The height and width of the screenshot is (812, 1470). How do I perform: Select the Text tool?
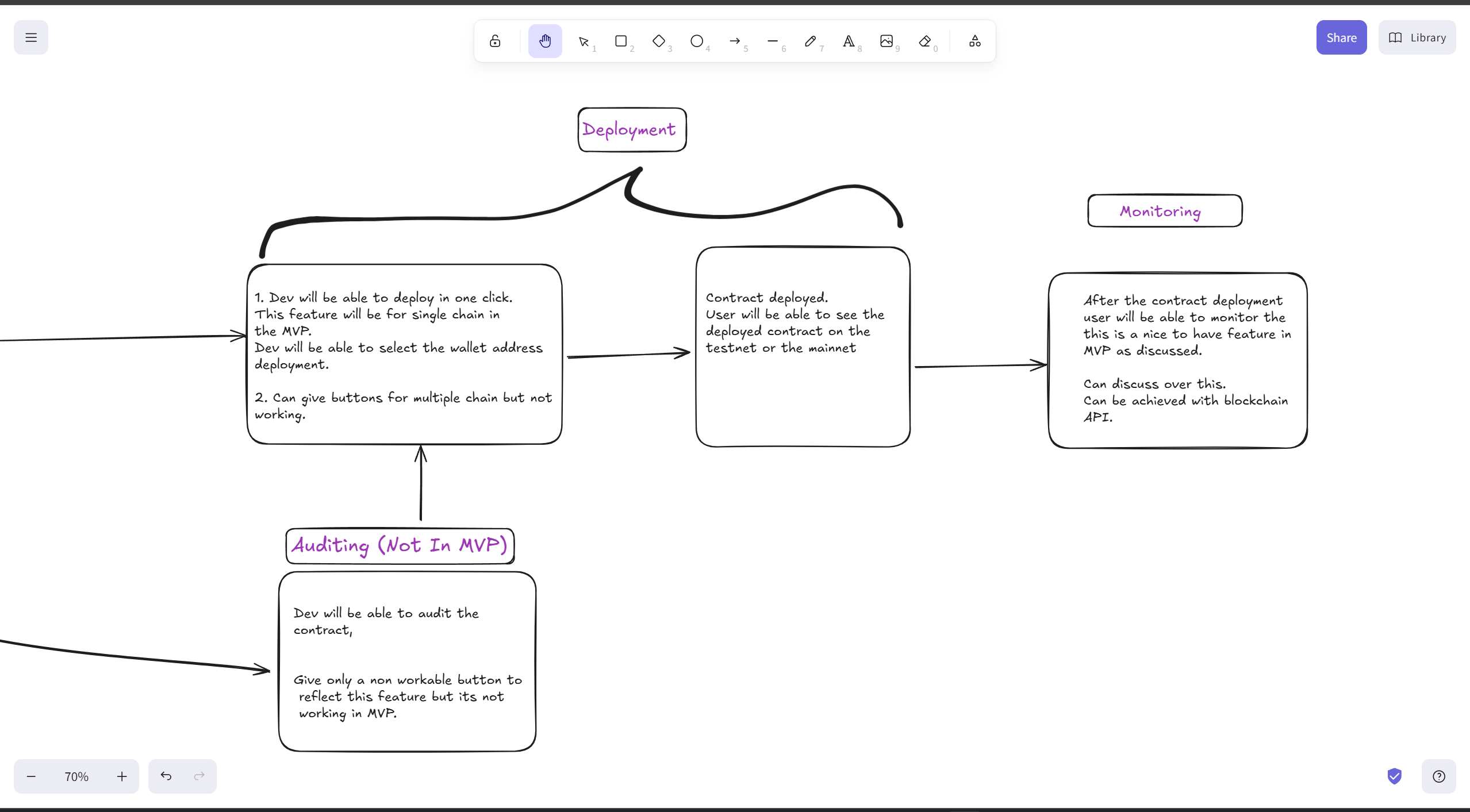pos(849,41)
